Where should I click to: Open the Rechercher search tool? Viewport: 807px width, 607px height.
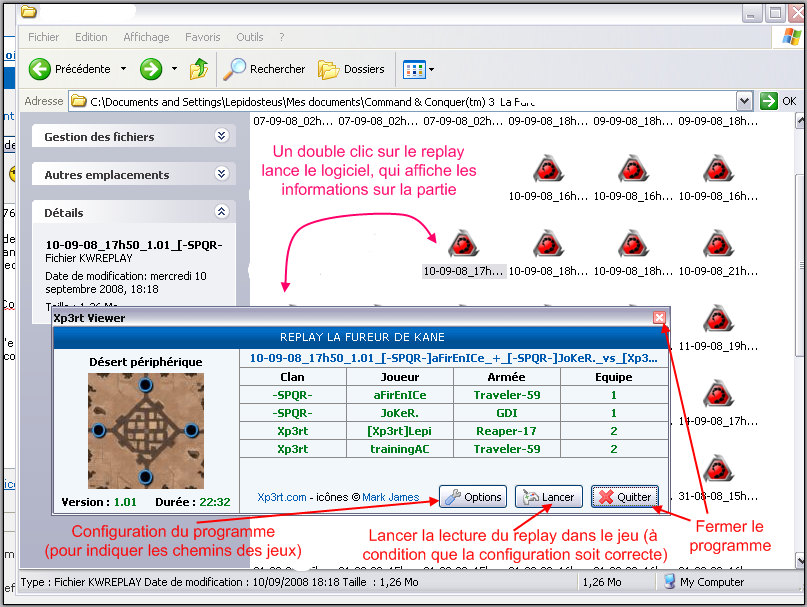(264, 69)
